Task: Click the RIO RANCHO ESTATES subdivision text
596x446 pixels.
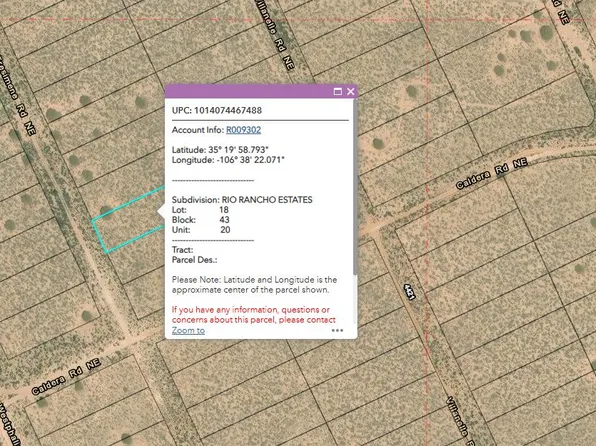Action: pos(267,200)
